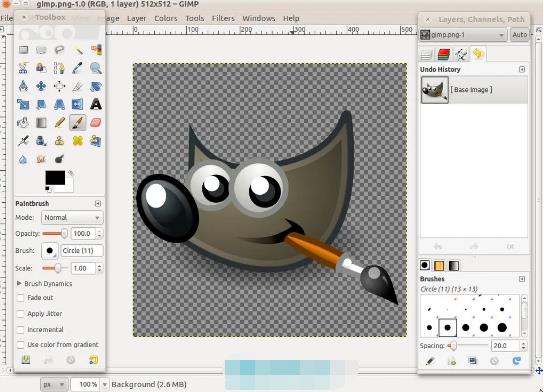The image size is (544, 392).
Task: Enable the Apply Jitter checkbox
Action: point(21,314)
